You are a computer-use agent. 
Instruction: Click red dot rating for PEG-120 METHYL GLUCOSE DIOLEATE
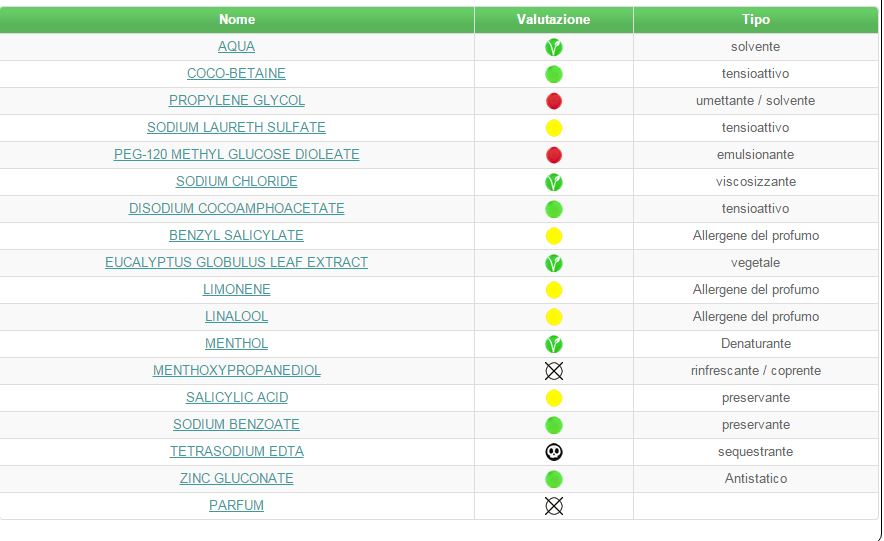554,156
